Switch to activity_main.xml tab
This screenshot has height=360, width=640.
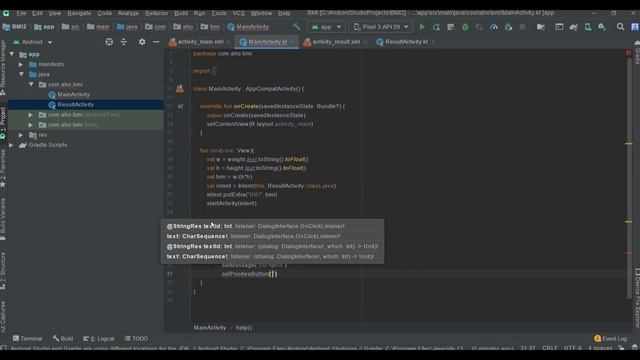pyautogui.click(x=200, y=42)
